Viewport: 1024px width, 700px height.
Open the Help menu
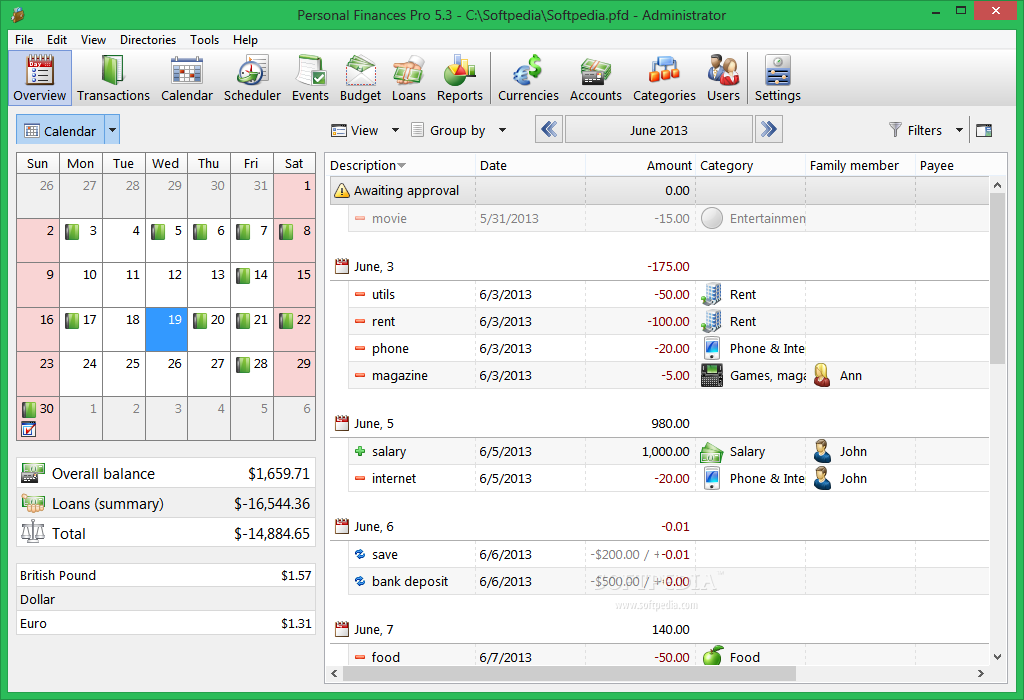[x=246, y=40]
